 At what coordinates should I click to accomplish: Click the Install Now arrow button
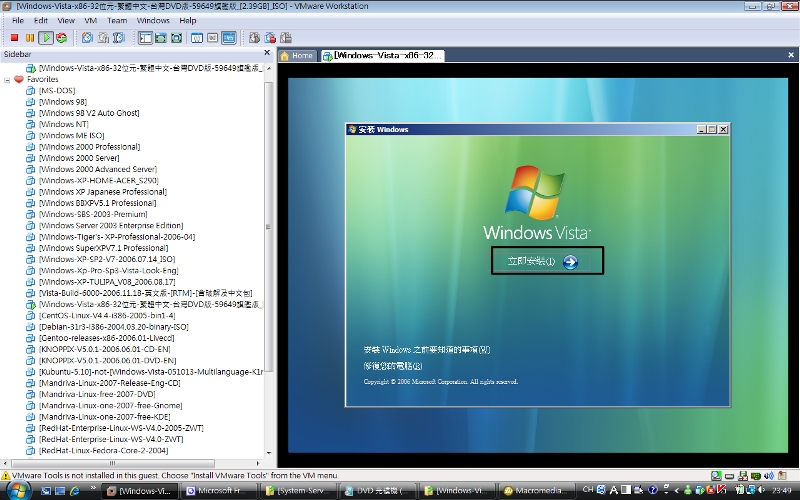coord(570,262)
